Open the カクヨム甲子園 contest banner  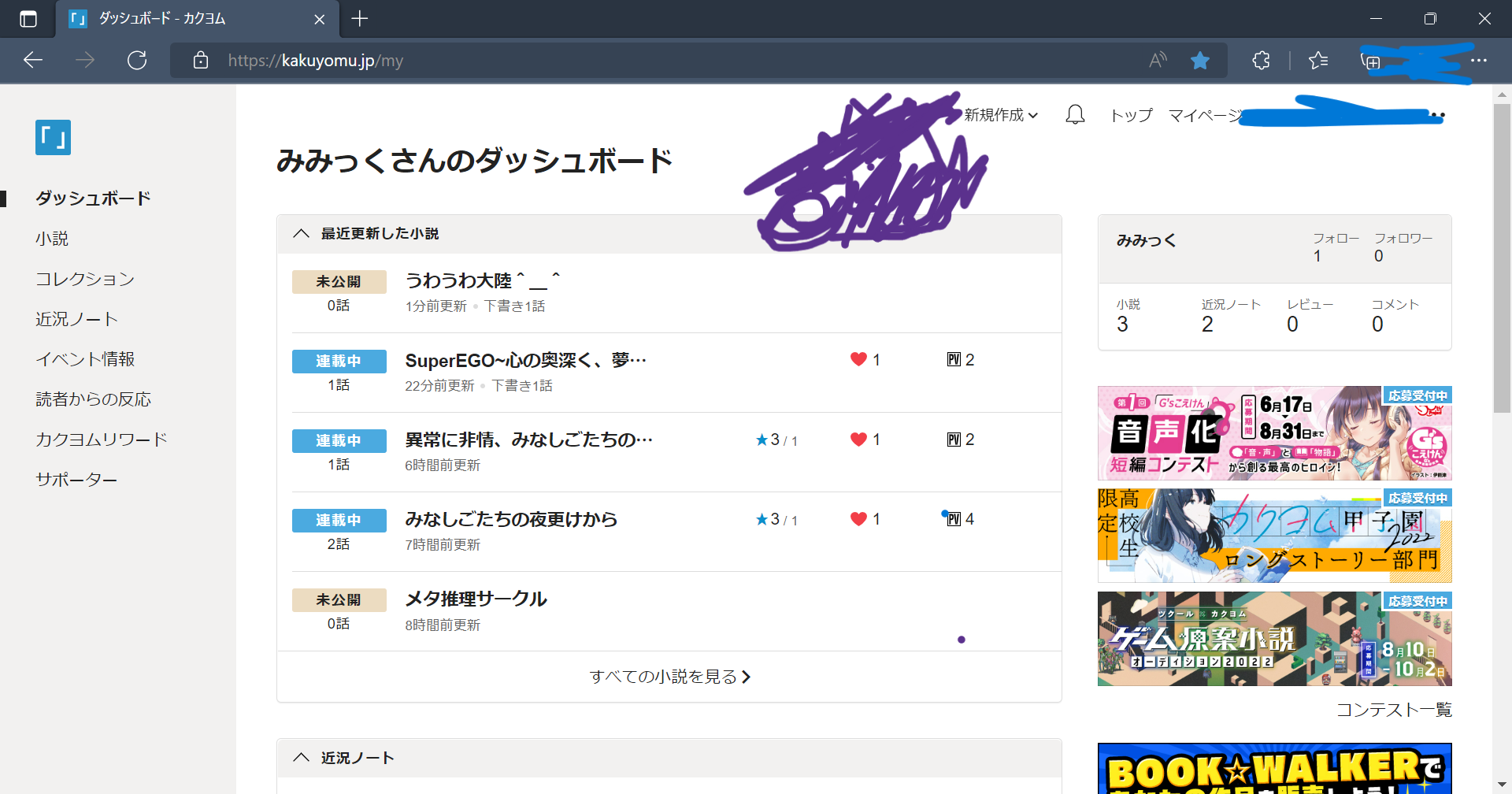point(1274,536)
